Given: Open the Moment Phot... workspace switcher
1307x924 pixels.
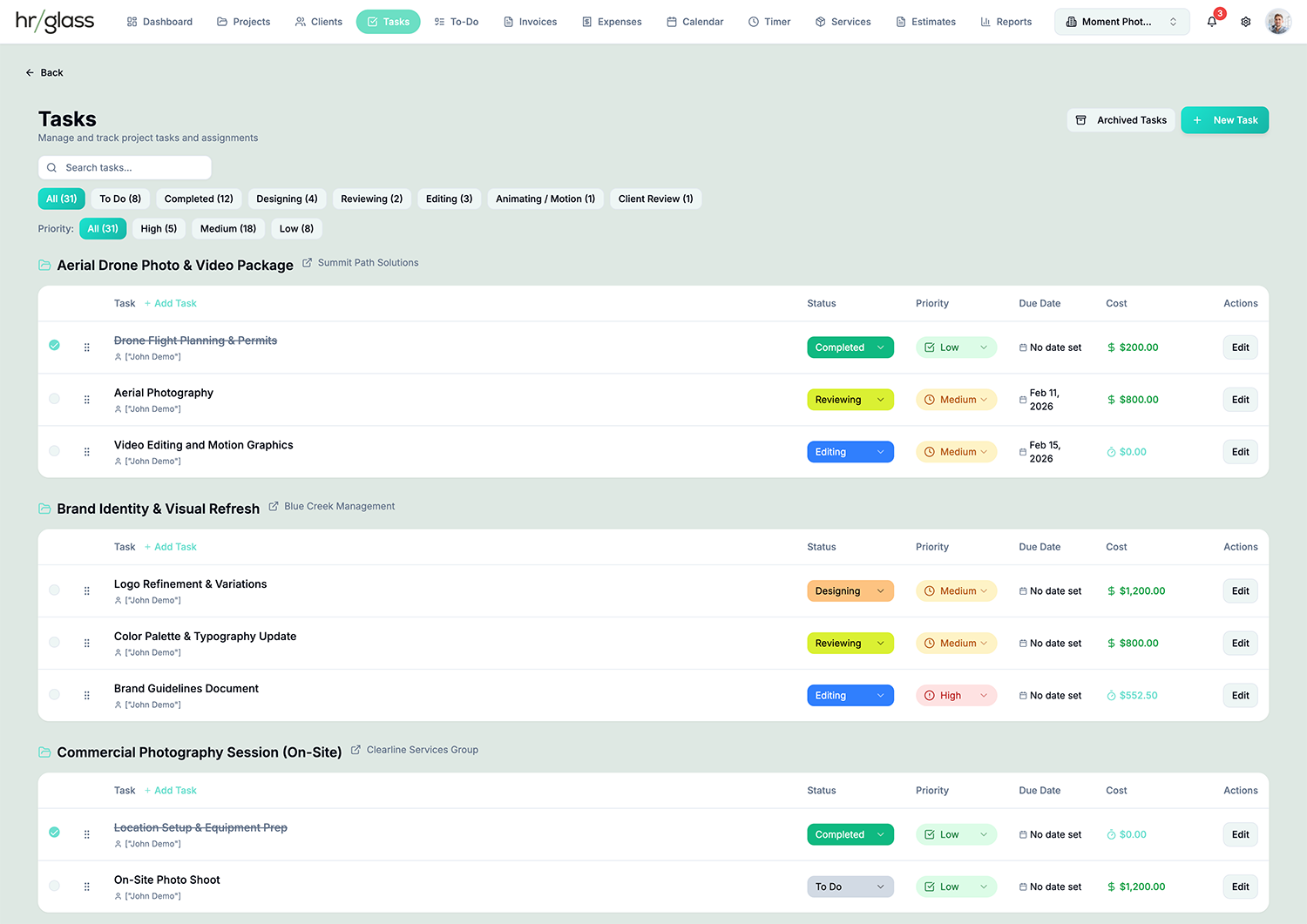Looking at the screenshot, I should pos(1121,22).
